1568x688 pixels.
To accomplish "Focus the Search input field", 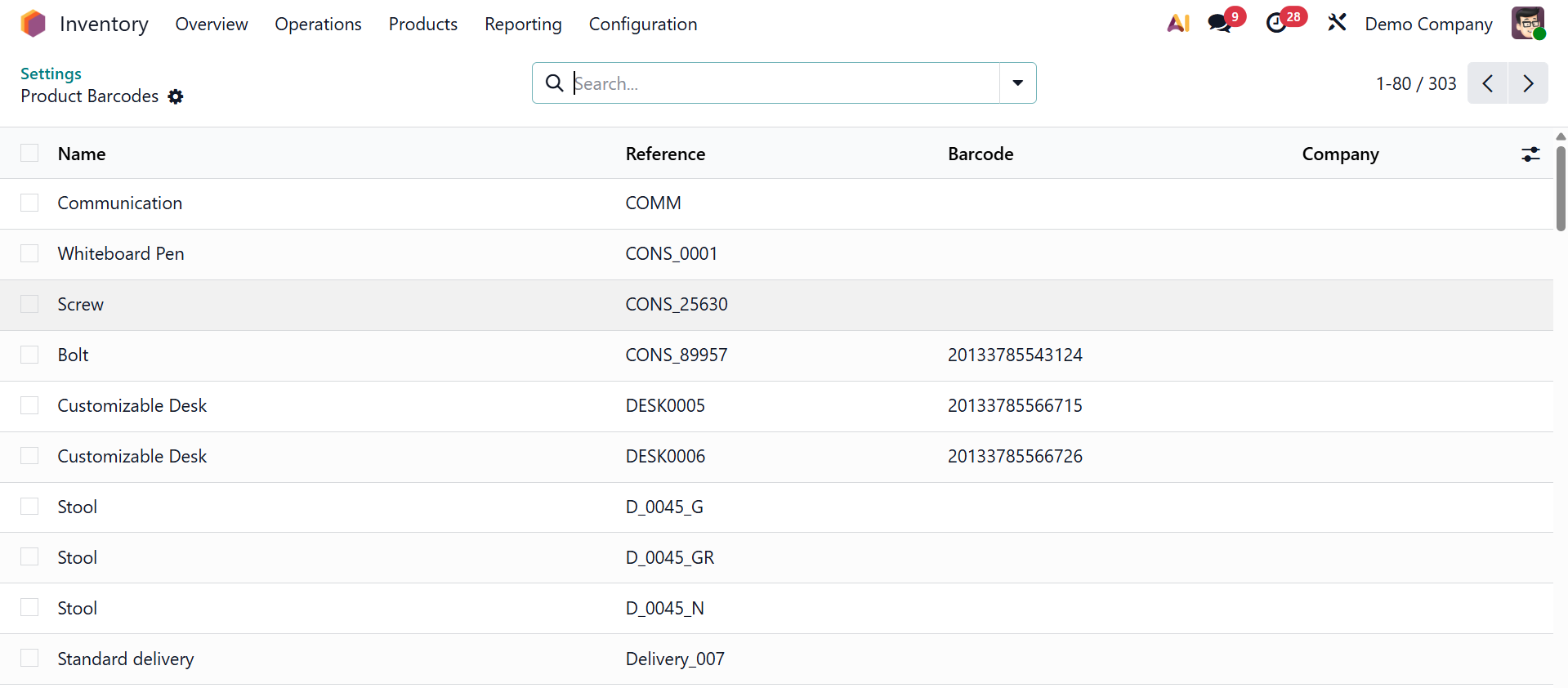I will (x=783, y=83).
